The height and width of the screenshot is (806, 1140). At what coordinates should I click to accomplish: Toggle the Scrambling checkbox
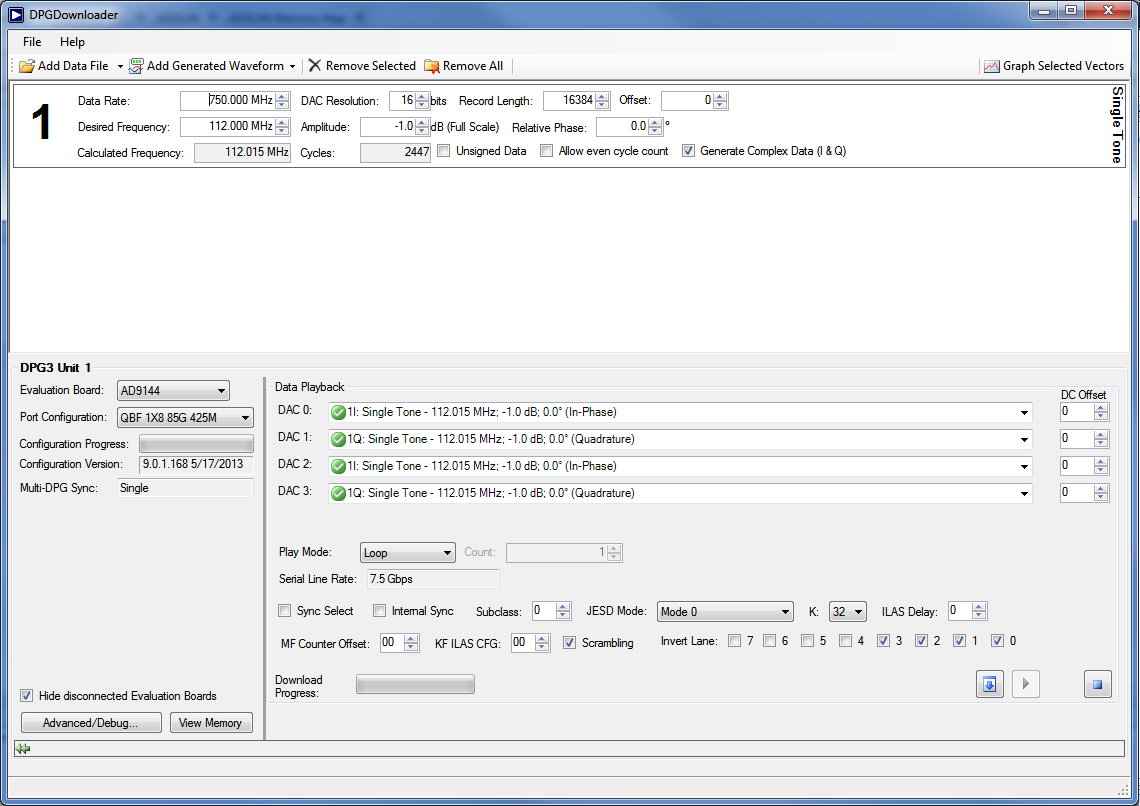point(570,643)
